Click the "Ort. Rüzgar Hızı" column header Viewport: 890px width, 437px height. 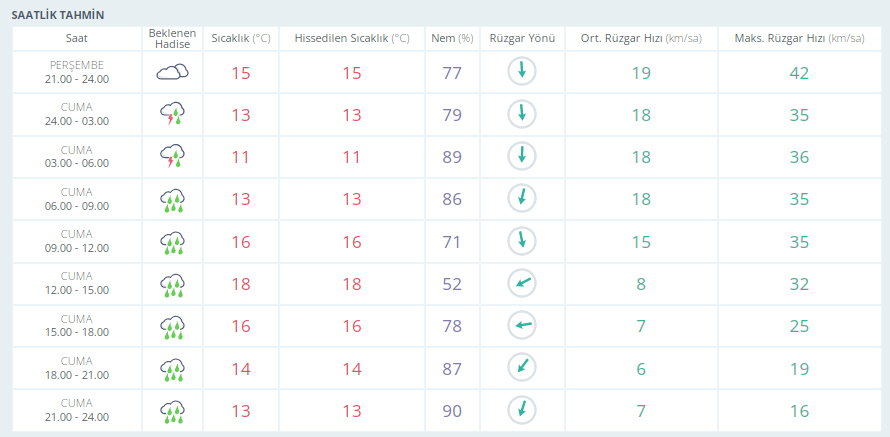tap(641, 38)
